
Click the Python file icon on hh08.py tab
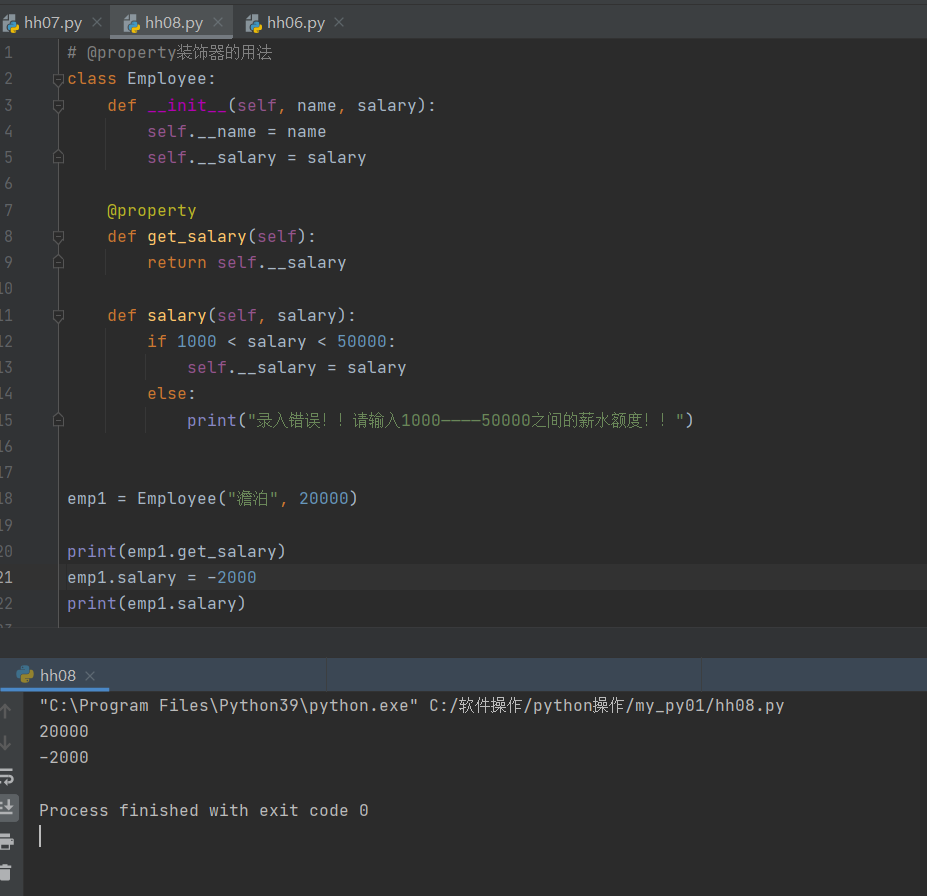(131, 24)
